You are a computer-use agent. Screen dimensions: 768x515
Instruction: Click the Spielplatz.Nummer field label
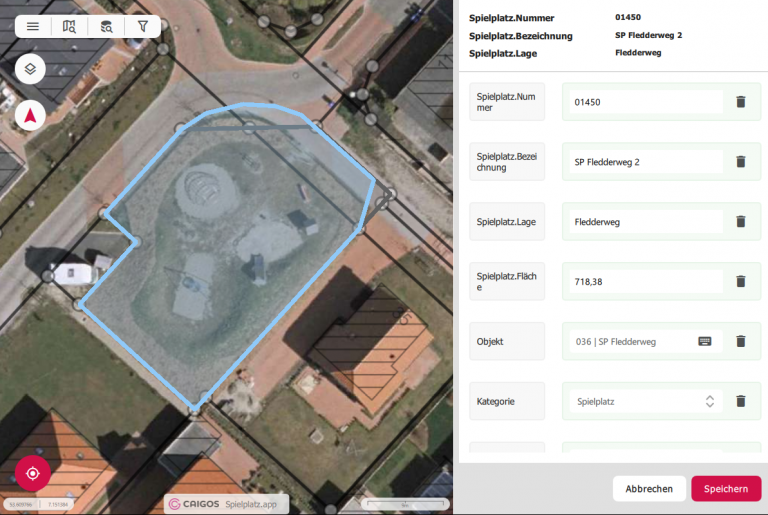(507, 102)
